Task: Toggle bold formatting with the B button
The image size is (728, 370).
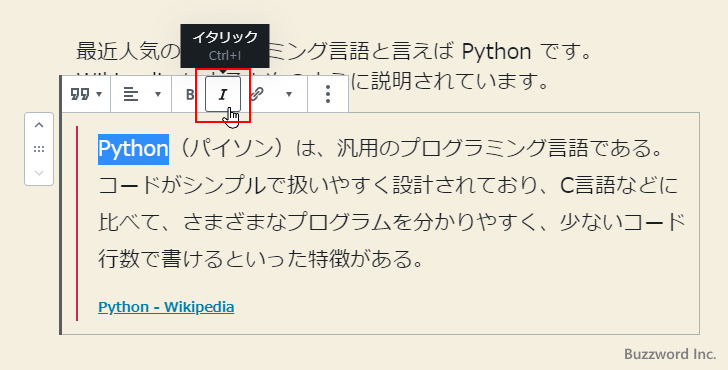Action: point(190,94)
